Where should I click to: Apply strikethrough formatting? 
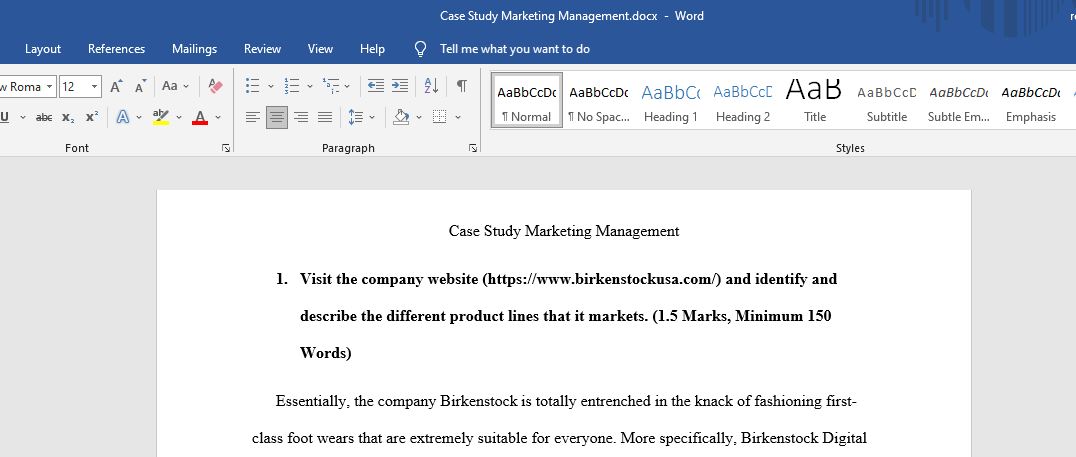click(x=44, y=117)
